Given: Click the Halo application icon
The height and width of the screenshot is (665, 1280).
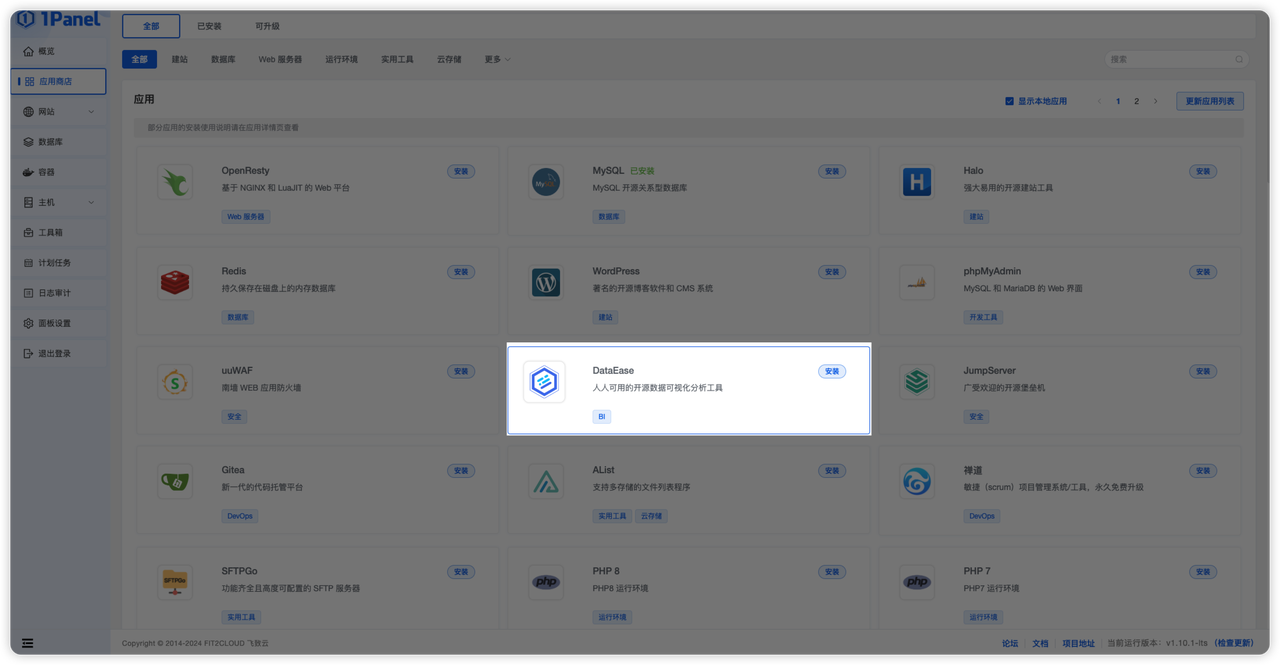Looking at the screenshot, I should click(916, 181).
